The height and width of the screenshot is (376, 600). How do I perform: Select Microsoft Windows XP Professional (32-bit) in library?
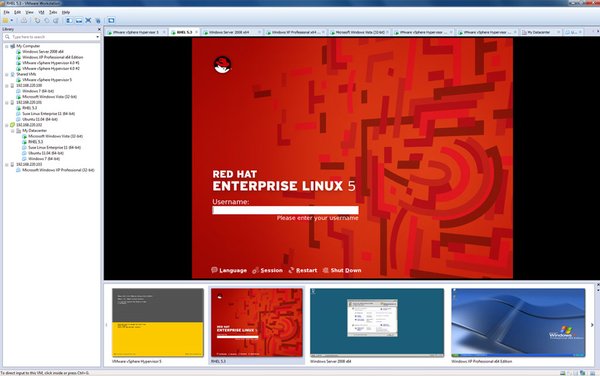pyautogui.click(x=58, y=170)
